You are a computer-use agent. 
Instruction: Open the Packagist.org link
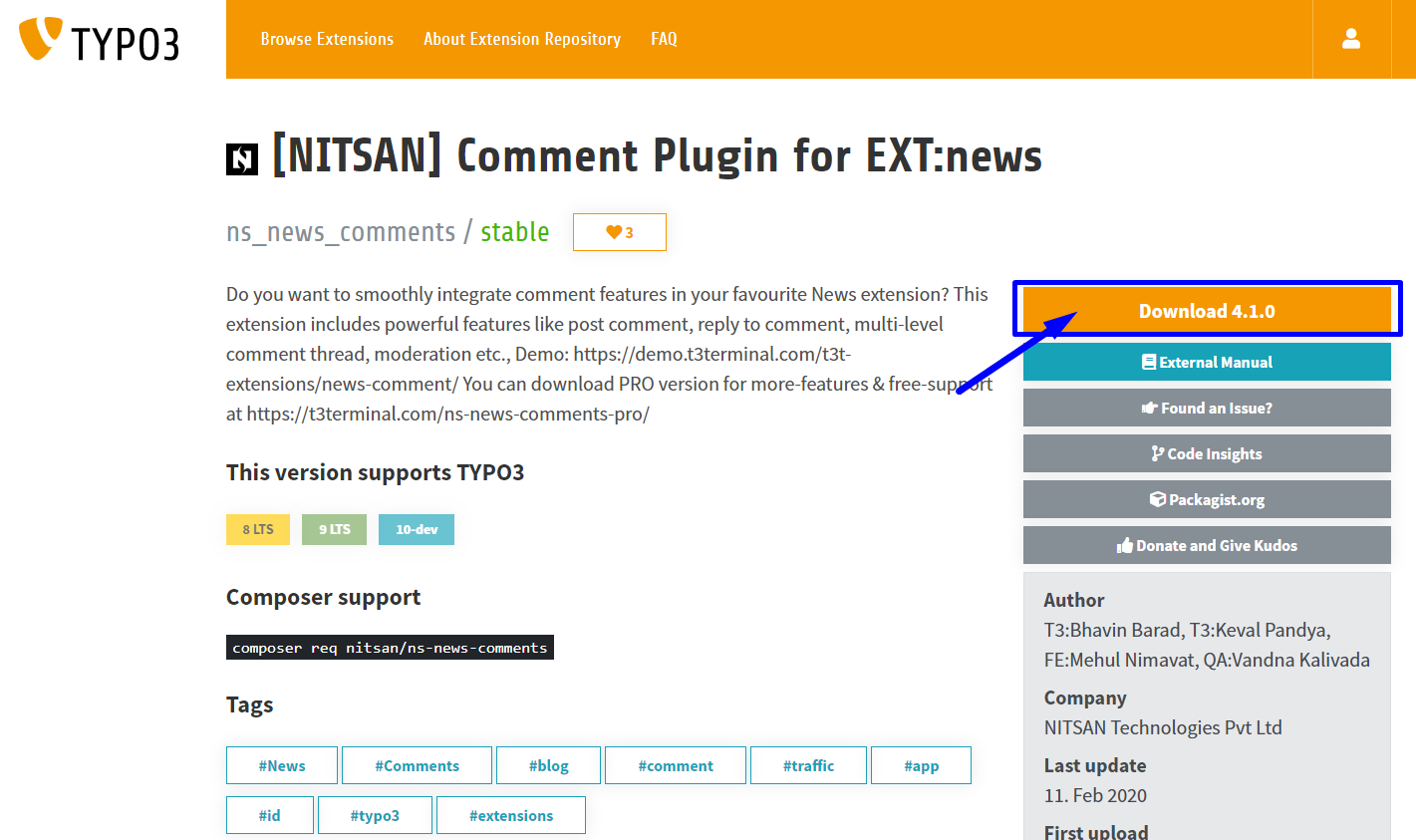click(1207, 499)
